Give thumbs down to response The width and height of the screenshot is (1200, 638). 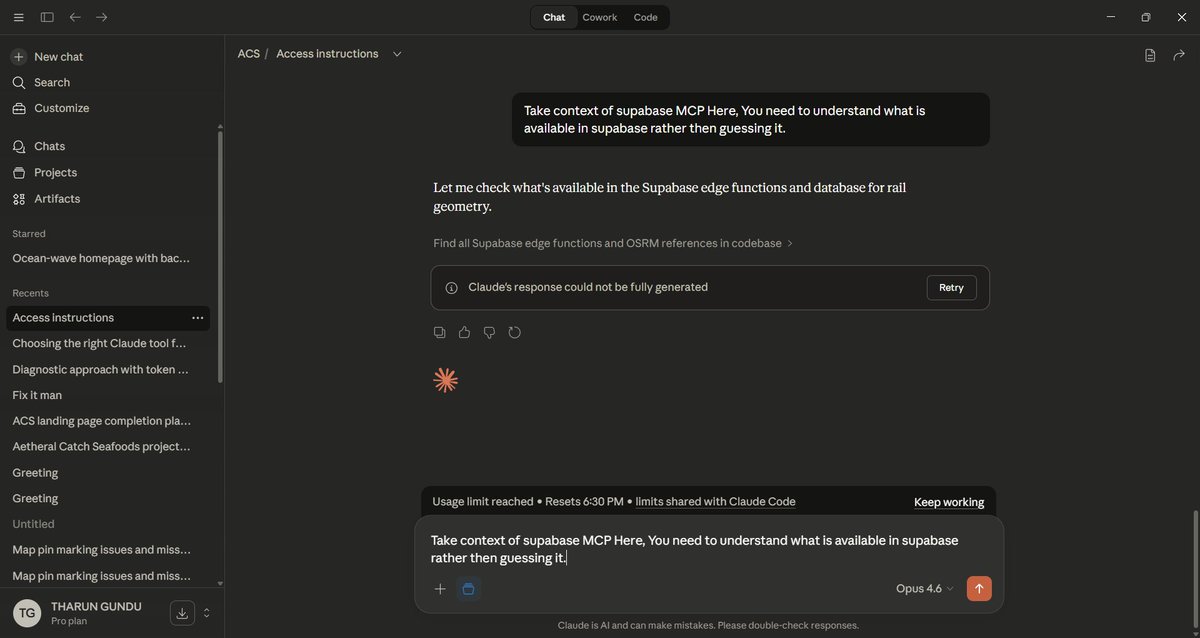coord(489,332)
